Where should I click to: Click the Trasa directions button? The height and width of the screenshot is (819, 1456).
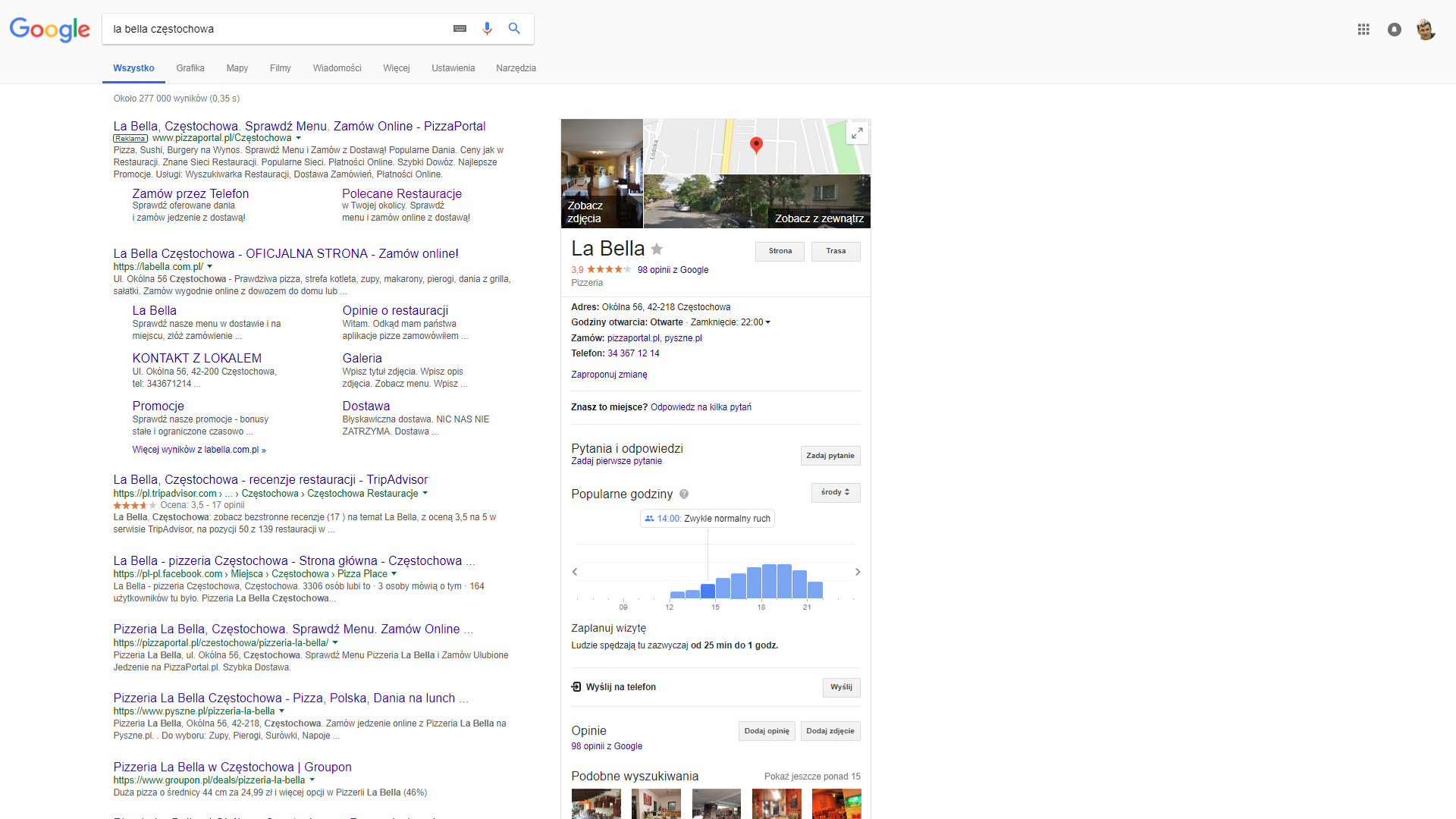tap(836, 252)
